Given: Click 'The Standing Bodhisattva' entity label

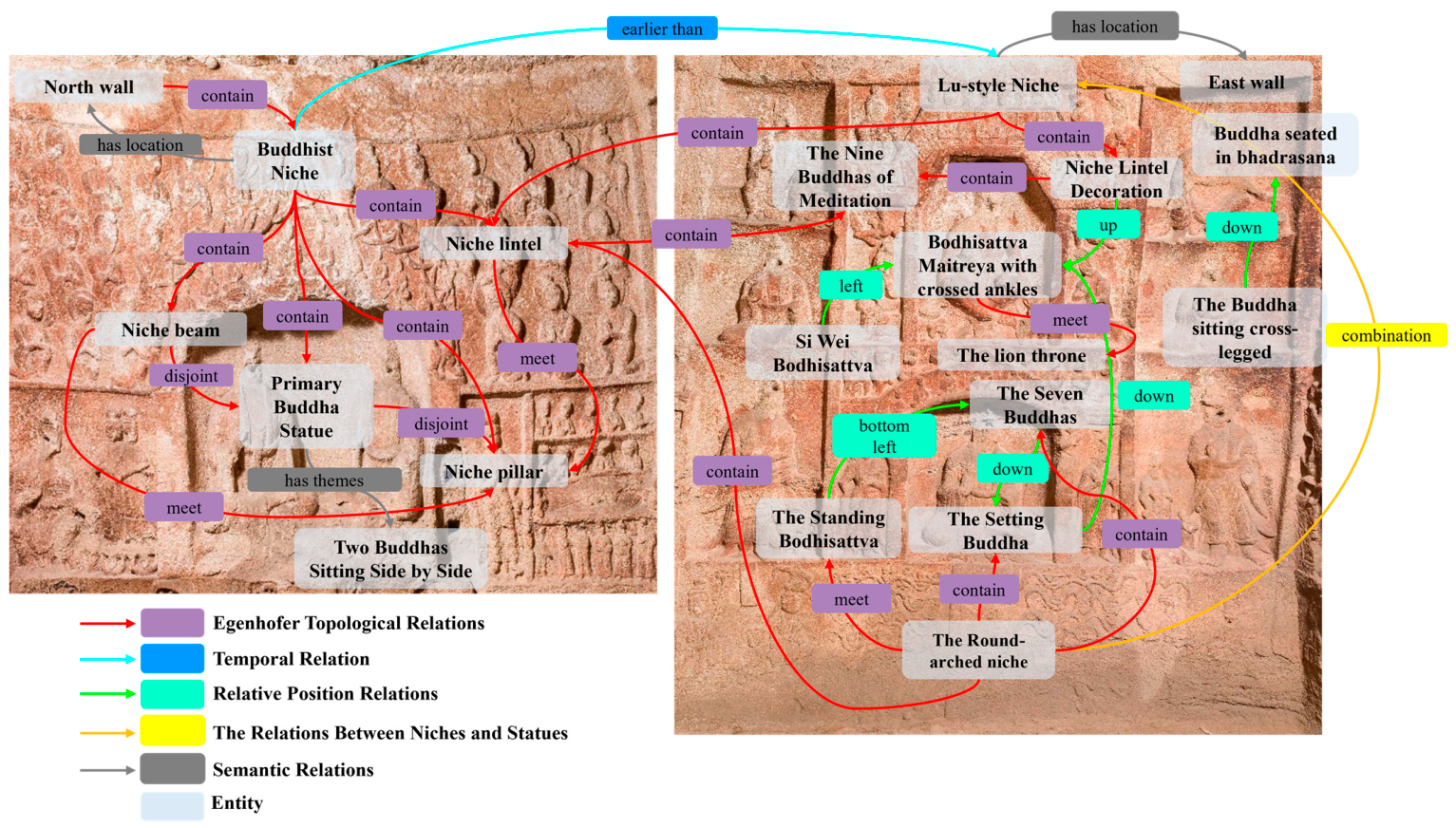Looking at the screenshot, I should [828, 529].
